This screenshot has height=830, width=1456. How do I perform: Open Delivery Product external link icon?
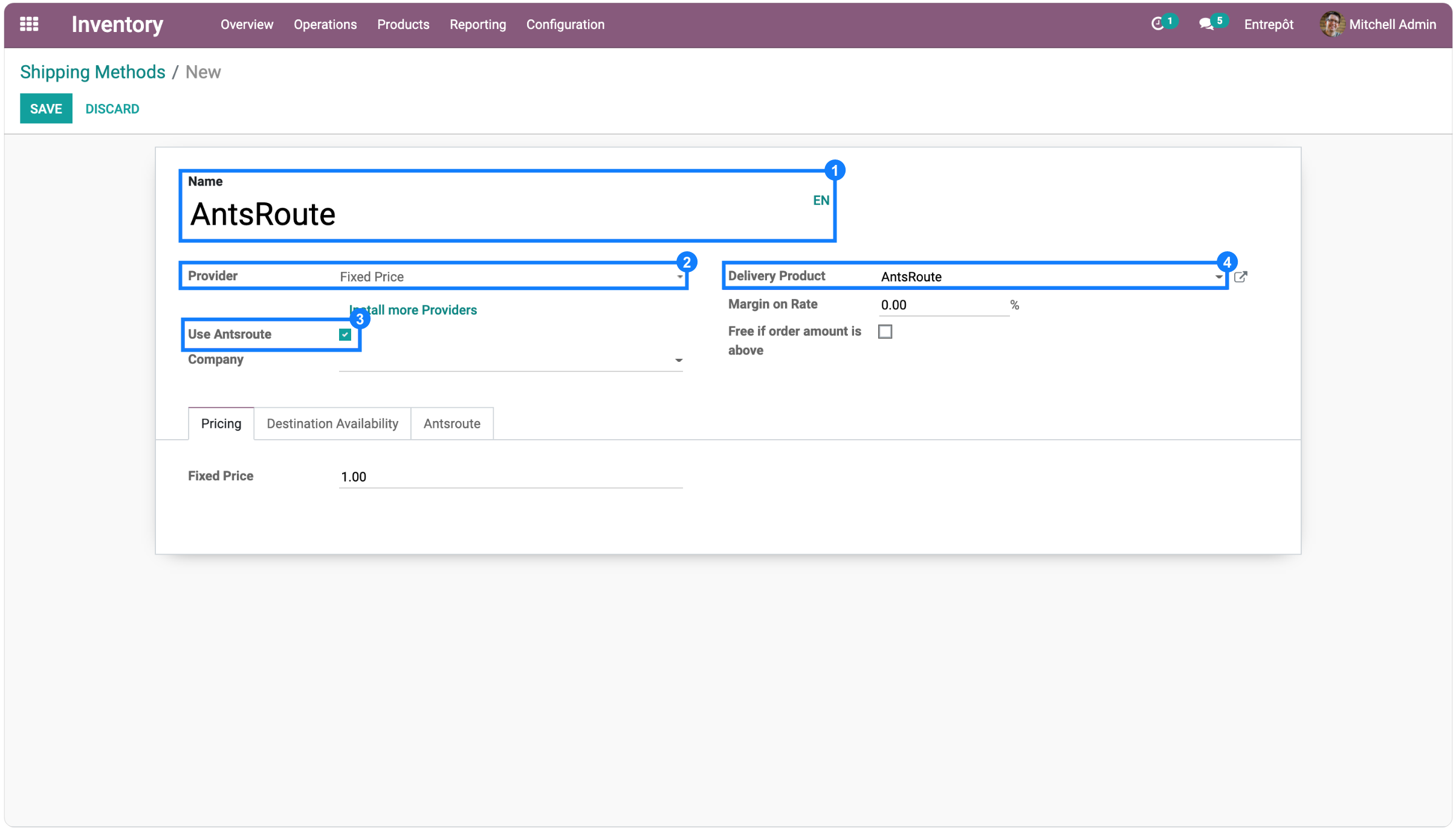coord(1240,277)
